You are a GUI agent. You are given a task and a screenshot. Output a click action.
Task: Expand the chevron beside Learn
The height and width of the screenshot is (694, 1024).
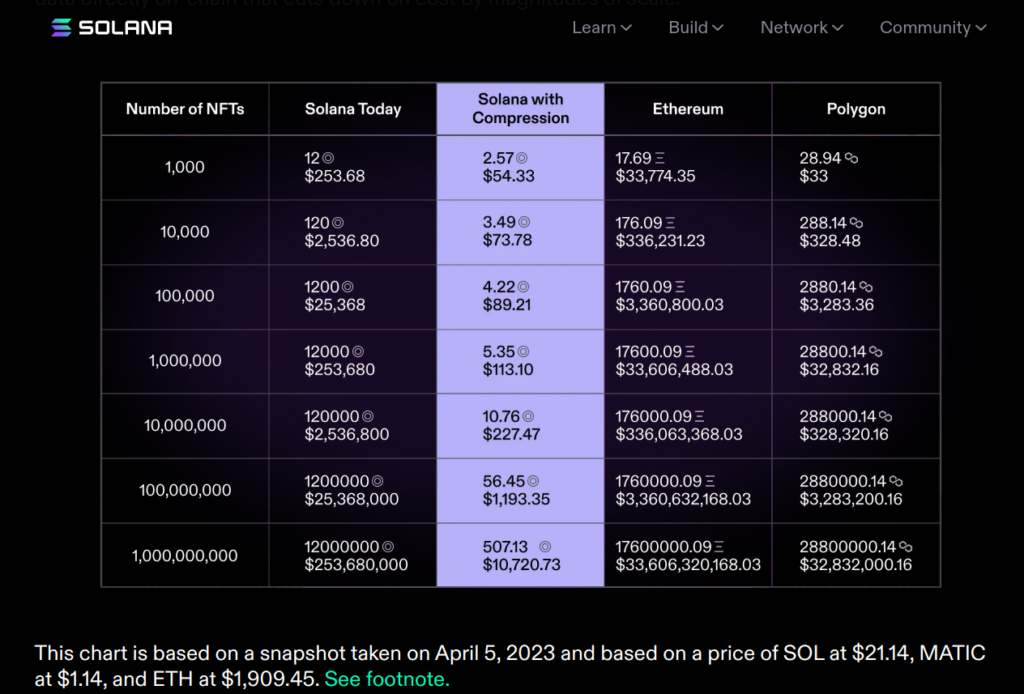pyautogui.click(x=626, y=28)
